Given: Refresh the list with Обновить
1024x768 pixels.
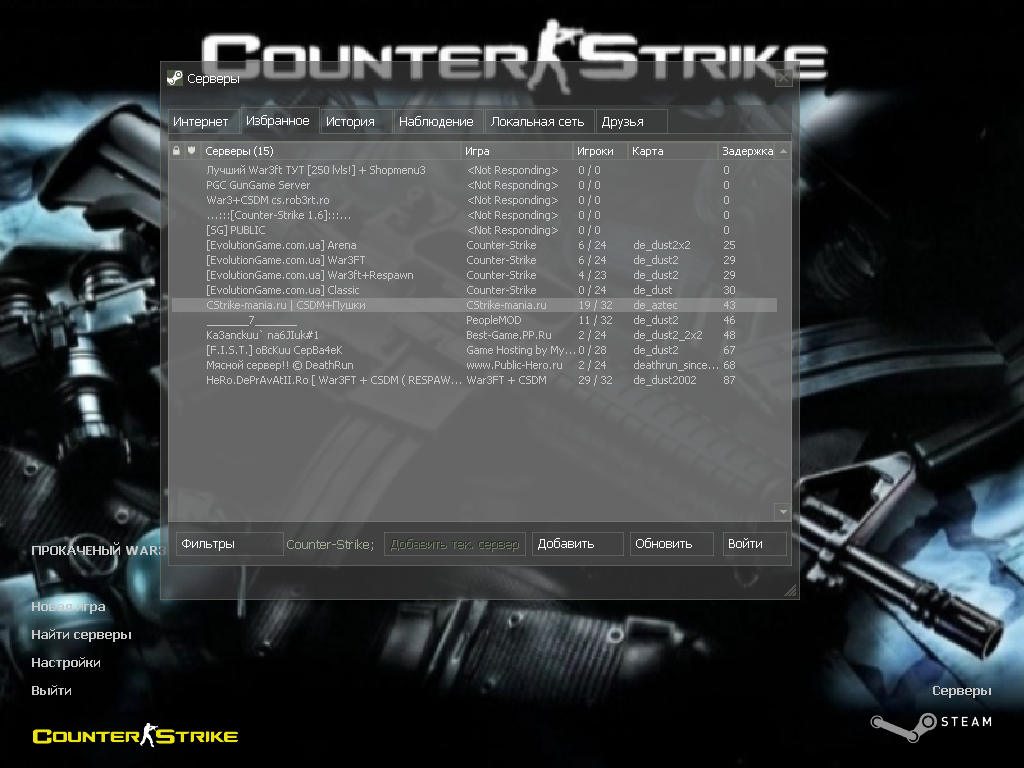Looking at the screenshot, I should pos(671,544).
